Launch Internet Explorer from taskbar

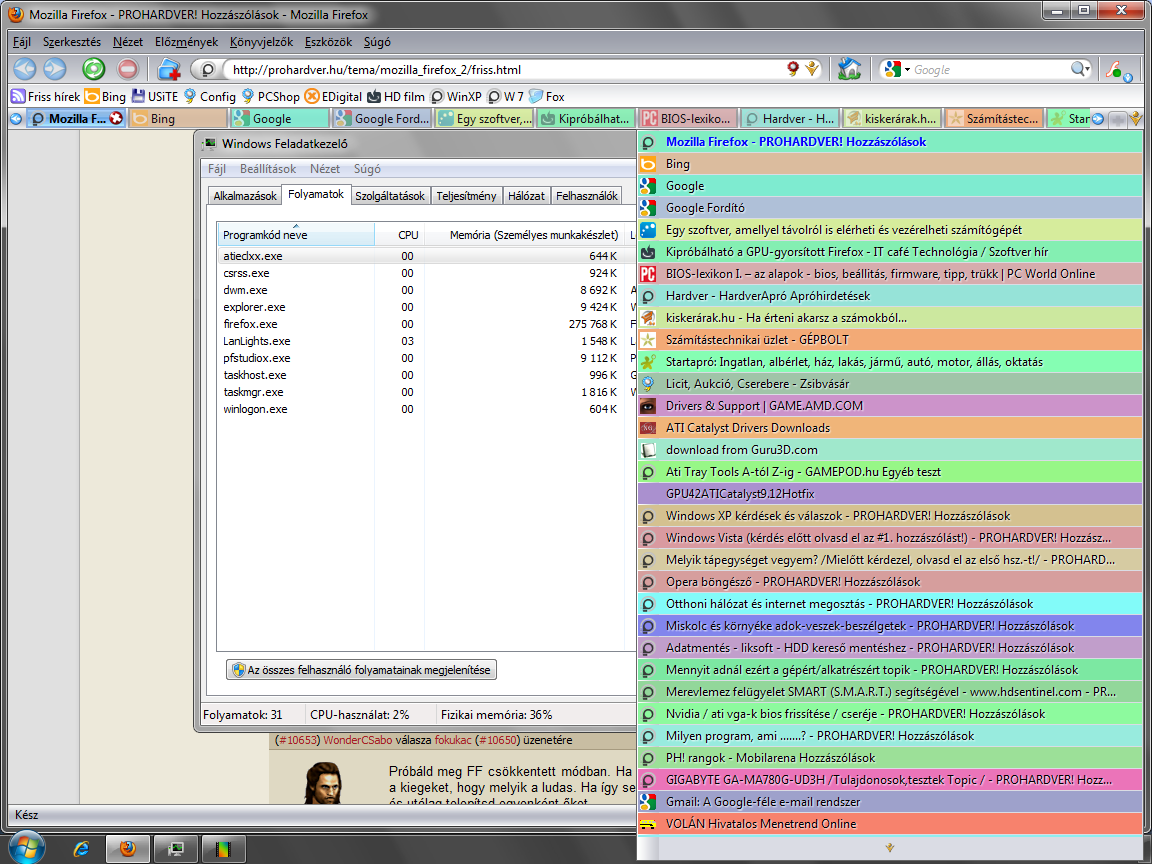81,849
